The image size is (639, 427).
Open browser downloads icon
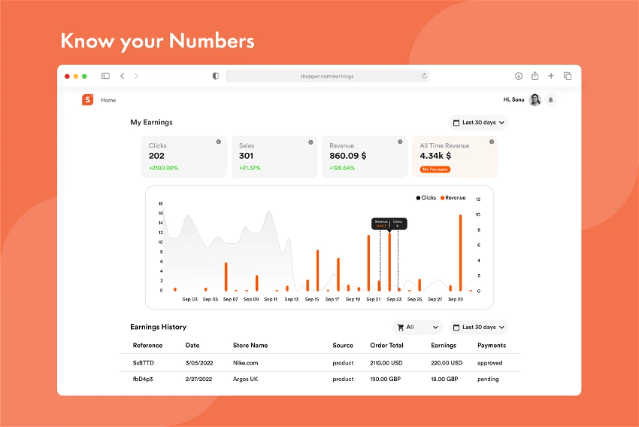pos(519,76)
